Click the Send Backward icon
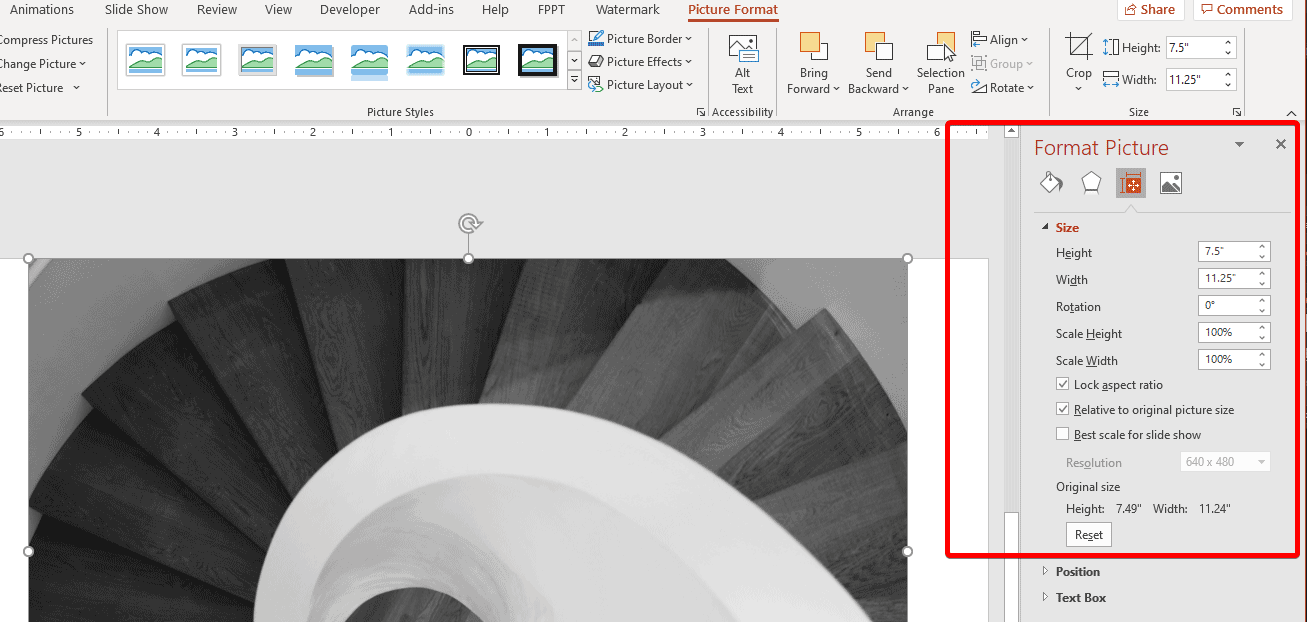 coord(878,48)
